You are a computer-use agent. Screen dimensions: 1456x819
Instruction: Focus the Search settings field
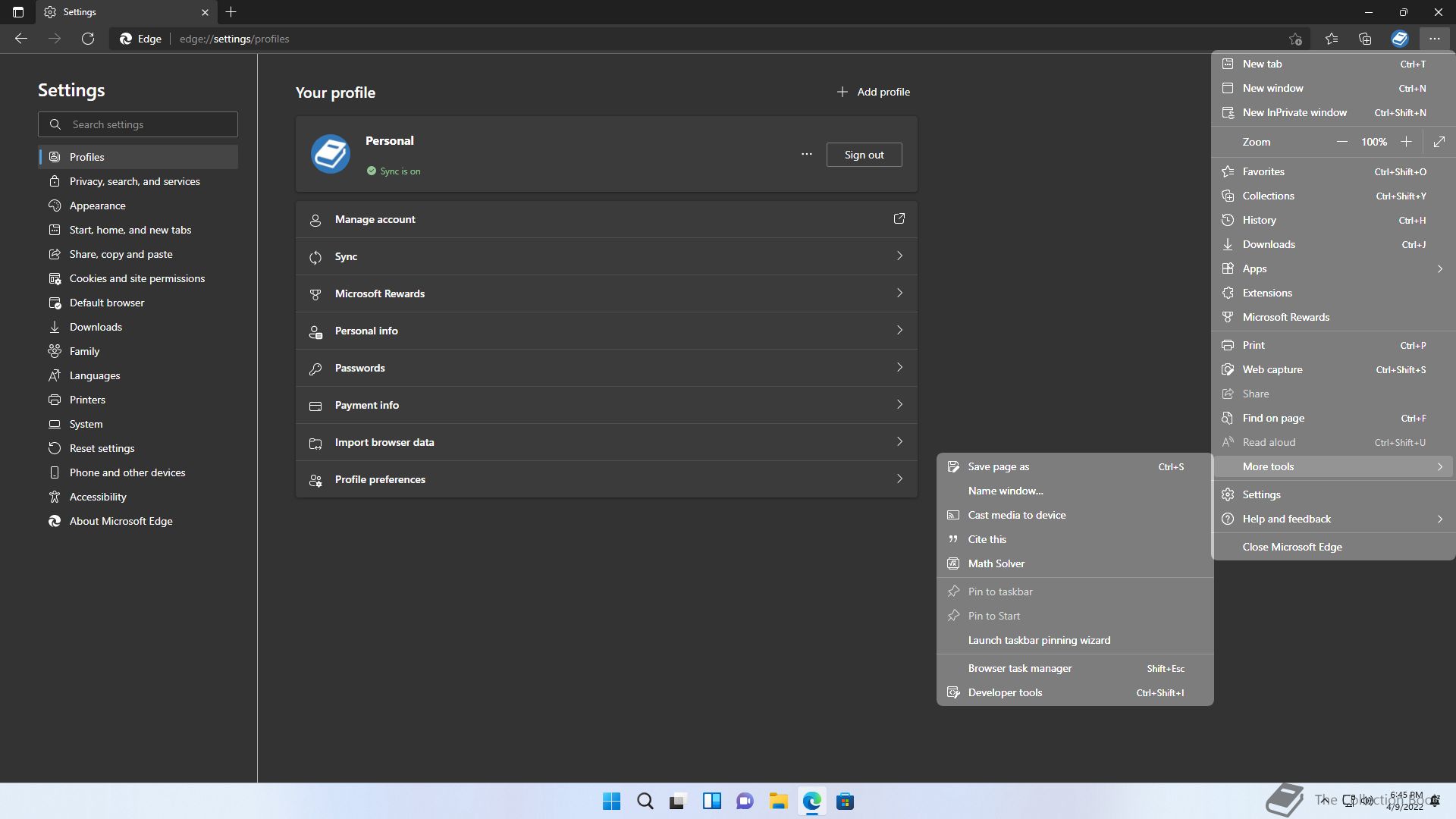click(138, 124)
